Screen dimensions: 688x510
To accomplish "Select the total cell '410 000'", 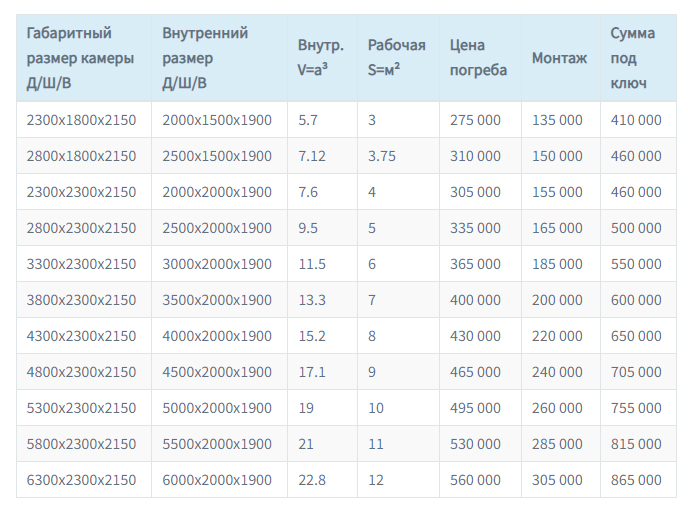I will (638, 120).
